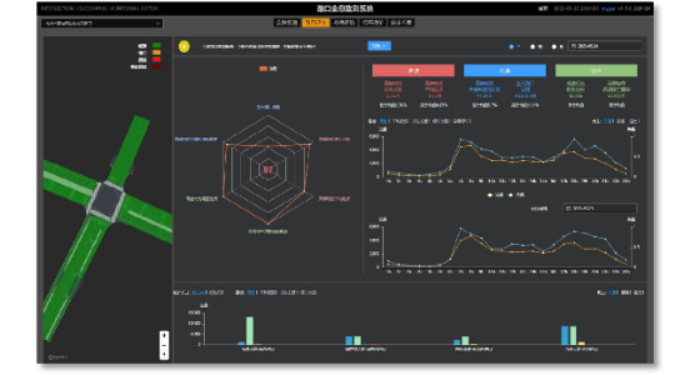The image size is (700, 375).
Task: Open the intersection selector dropdown at top left
Action: tap(102, 23)
